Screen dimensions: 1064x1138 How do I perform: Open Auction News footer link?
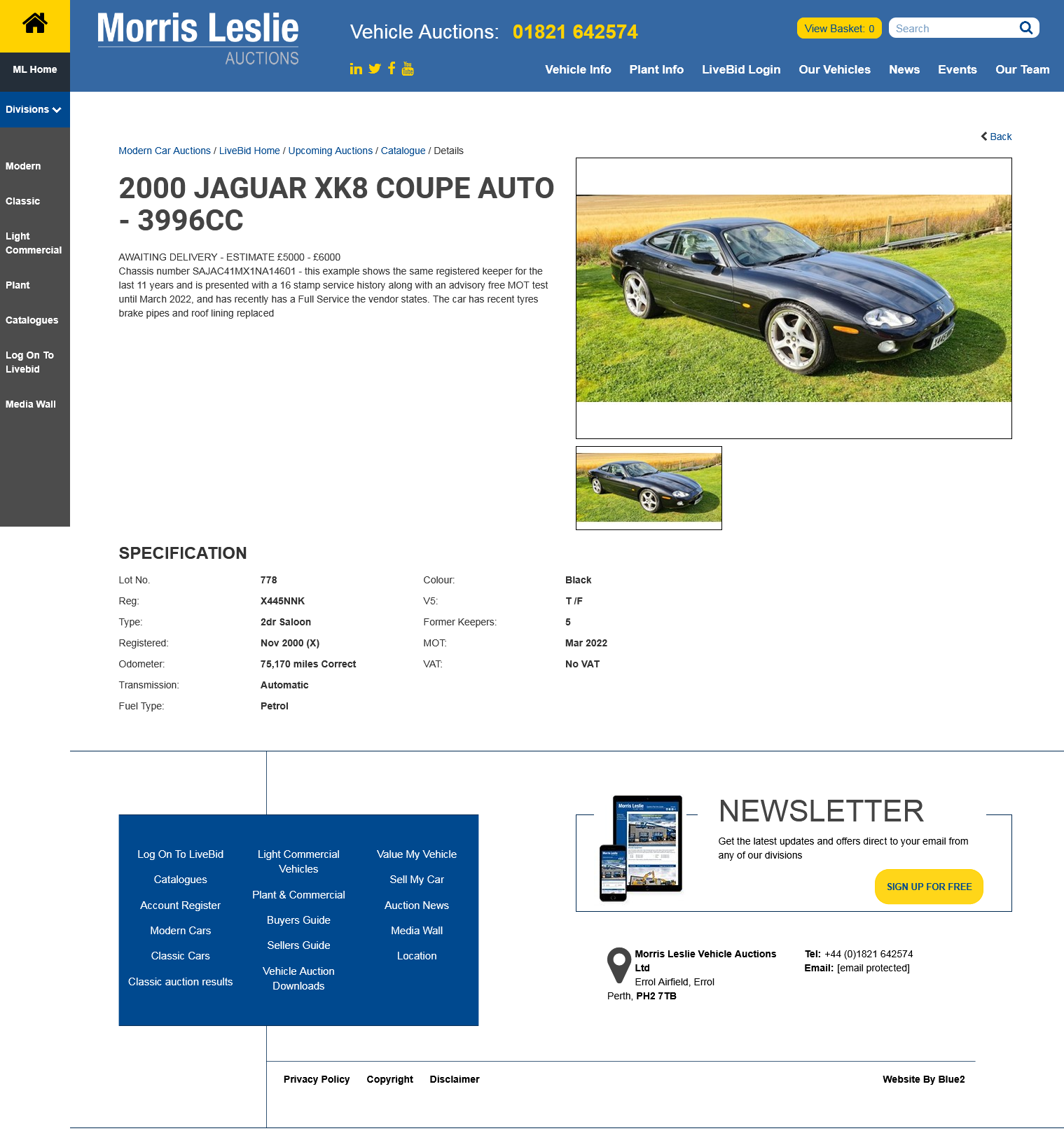pyautogui.click(x=417, y=905)
